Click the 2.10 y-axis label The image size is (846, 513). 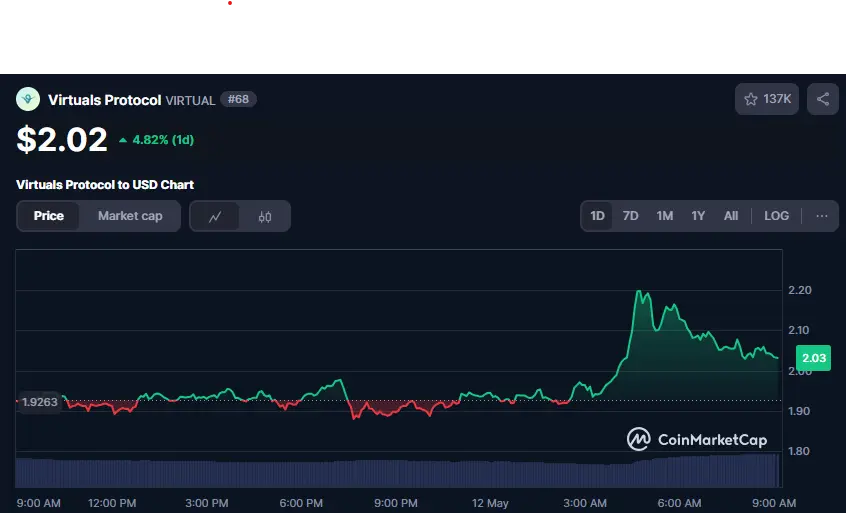tap(799, 330)
